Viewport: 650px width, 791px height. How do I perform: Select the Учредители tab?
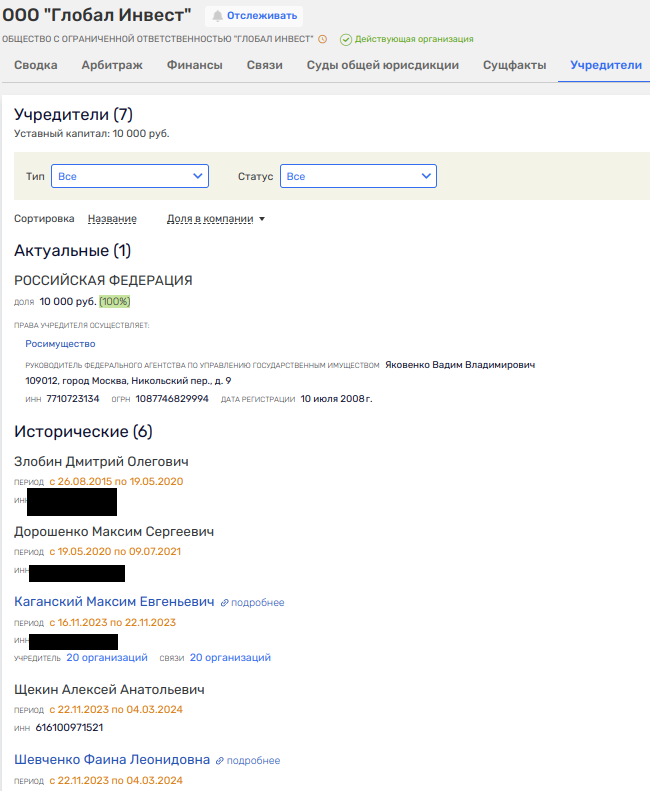click(606, 65)
